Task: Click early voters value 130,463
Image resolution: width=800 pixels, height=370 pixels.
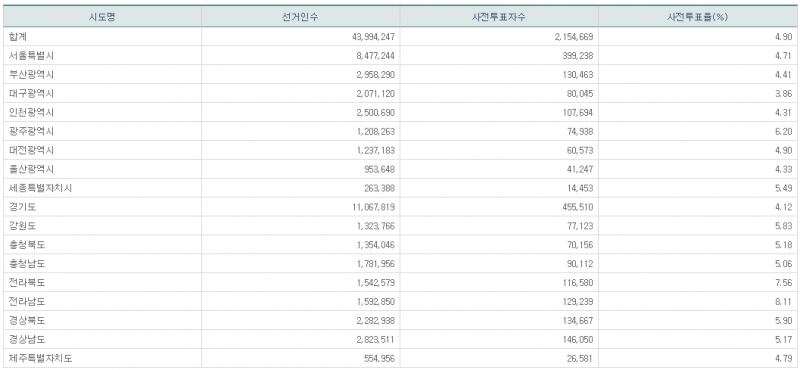Action: click(x=578, y=75)
